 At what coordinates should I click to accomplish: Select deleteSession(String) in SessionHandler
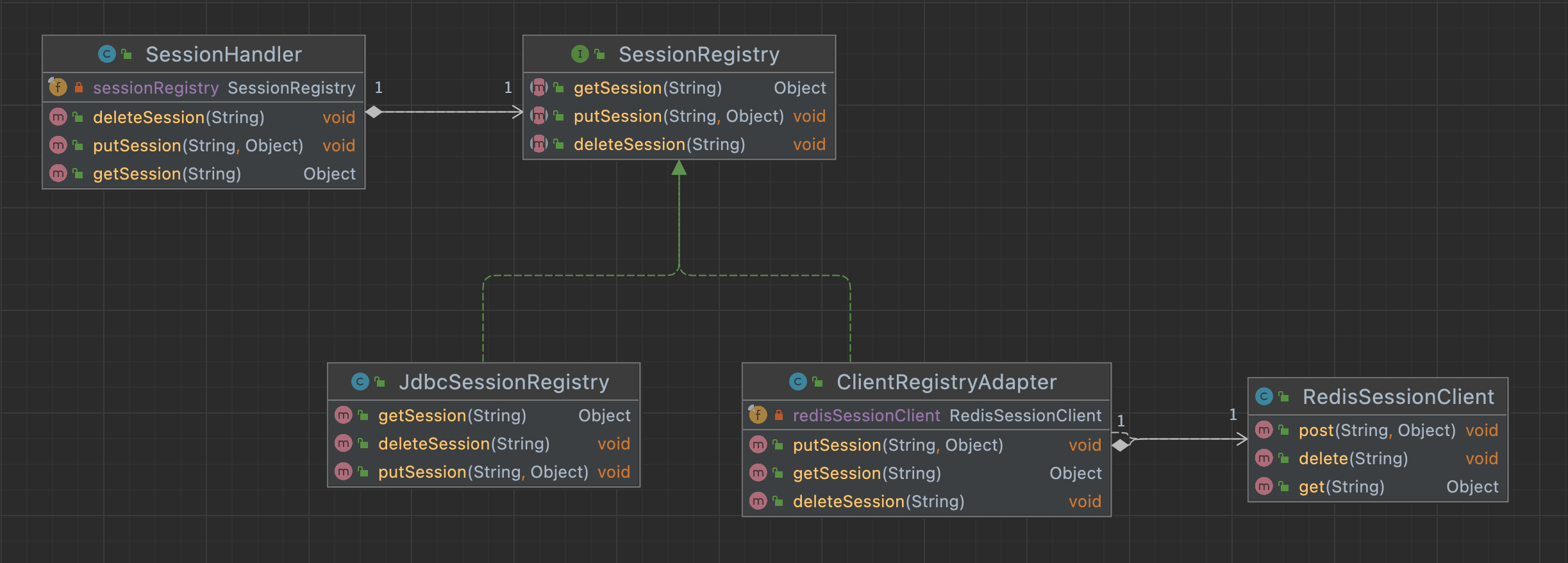(x=179, y=117)
